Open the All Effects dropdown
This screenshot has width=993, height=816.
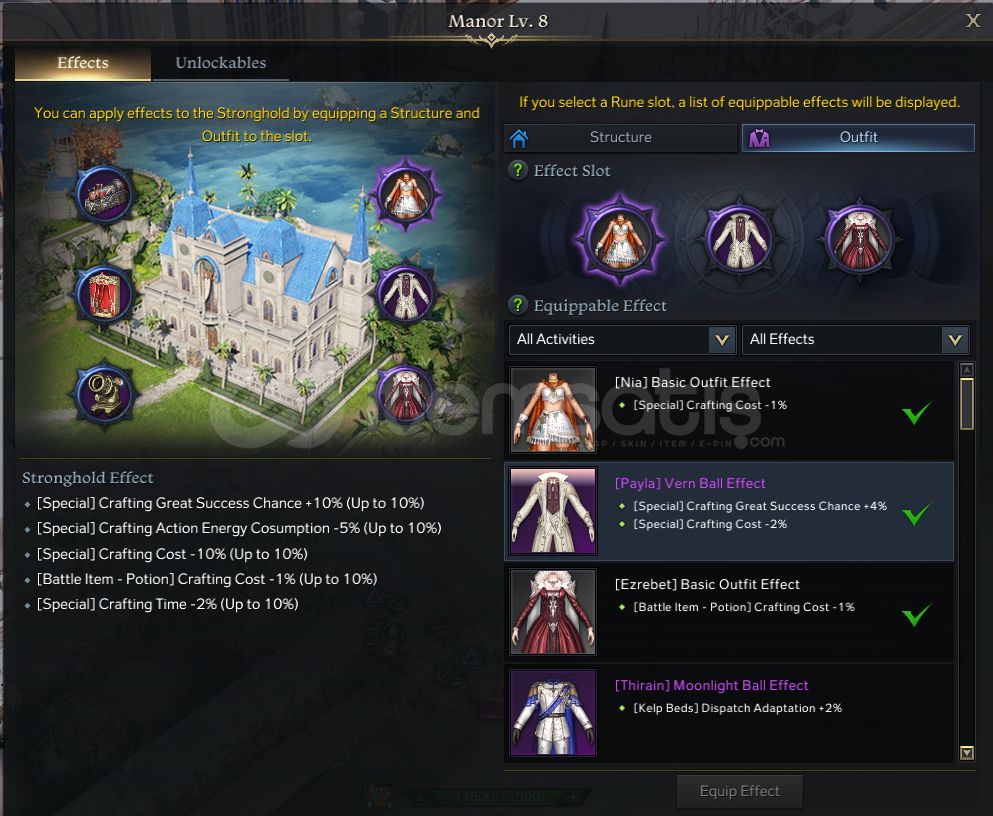(x=856, y=339)
